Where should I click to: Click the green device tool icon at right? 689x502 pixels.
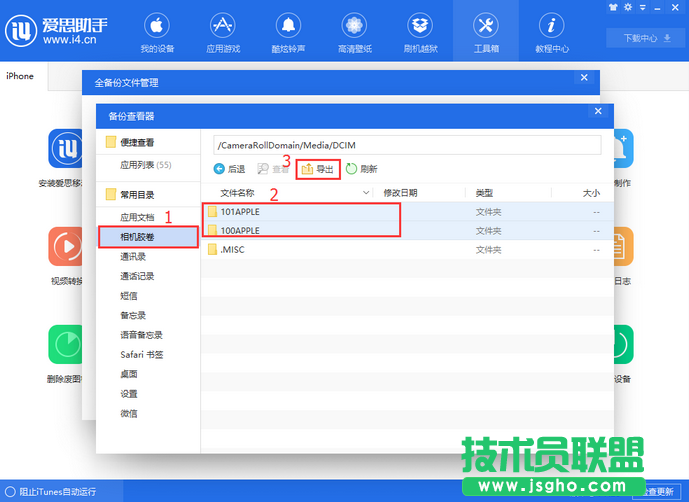point(624,344)
